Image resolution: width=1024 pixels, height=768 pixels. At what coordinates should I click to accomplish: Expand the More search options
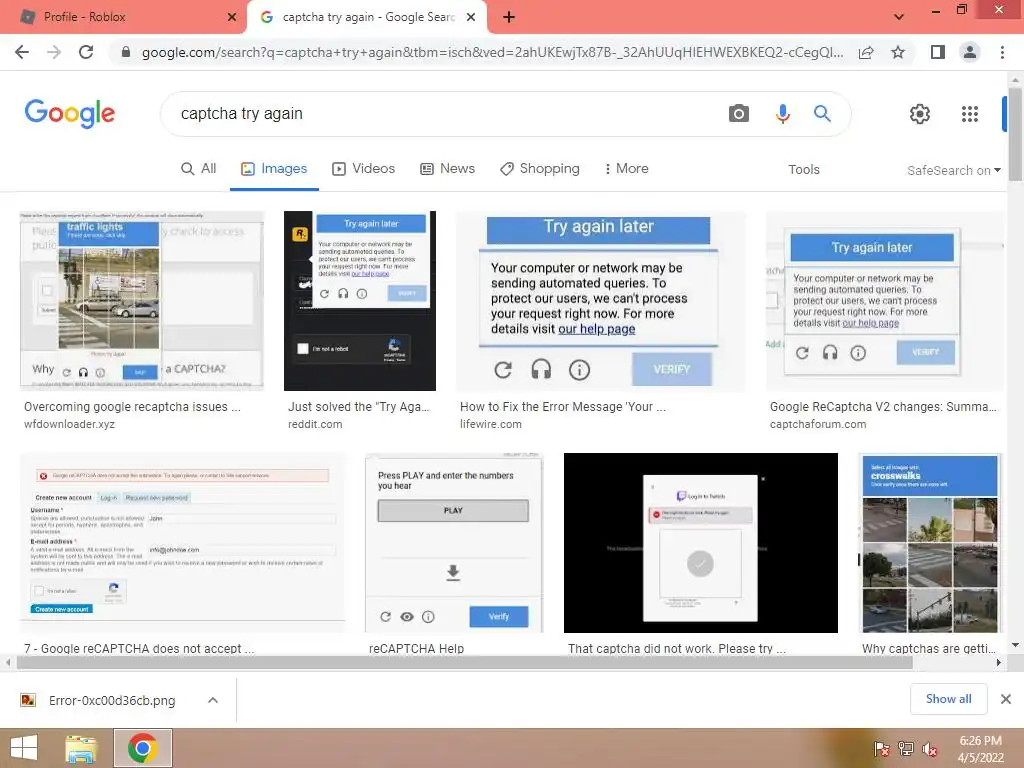click(x=626, y=168)
